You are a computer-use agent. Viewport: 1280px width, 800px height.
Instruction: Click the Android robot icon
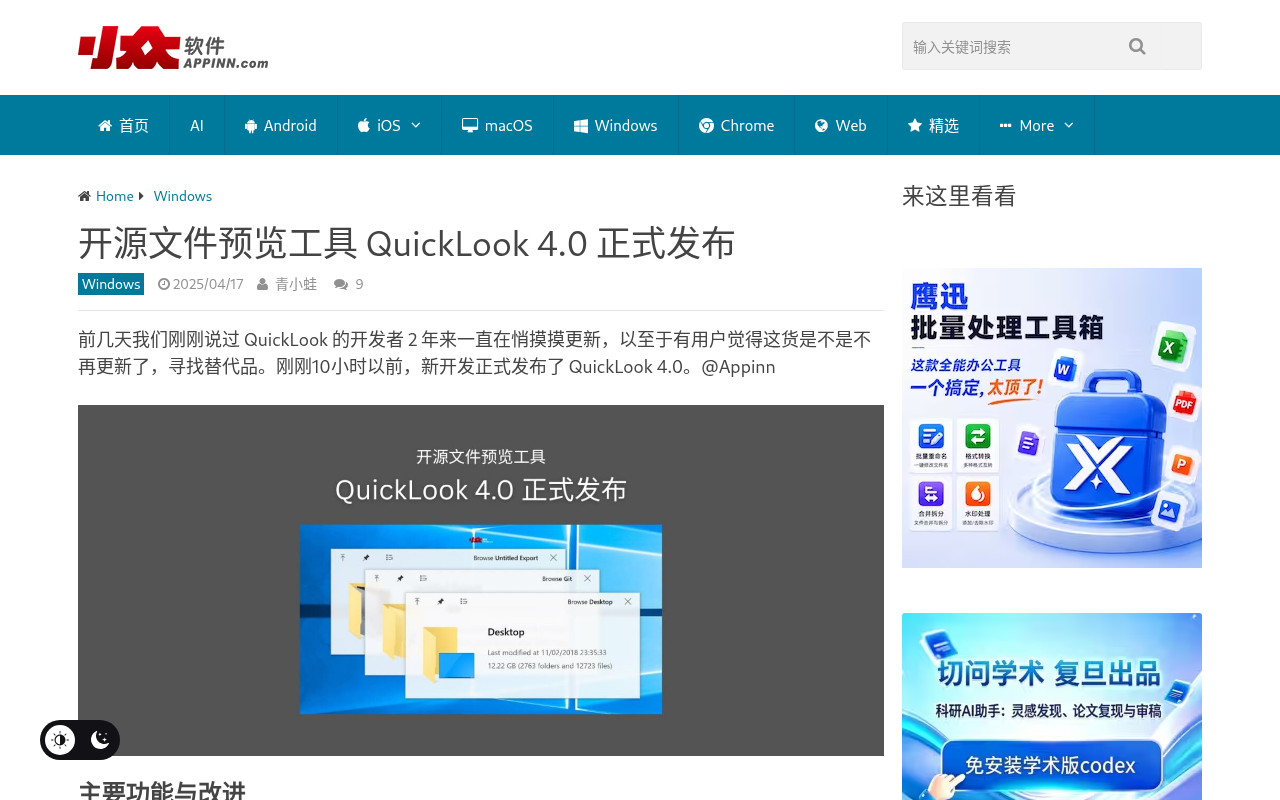pos(251,125)
